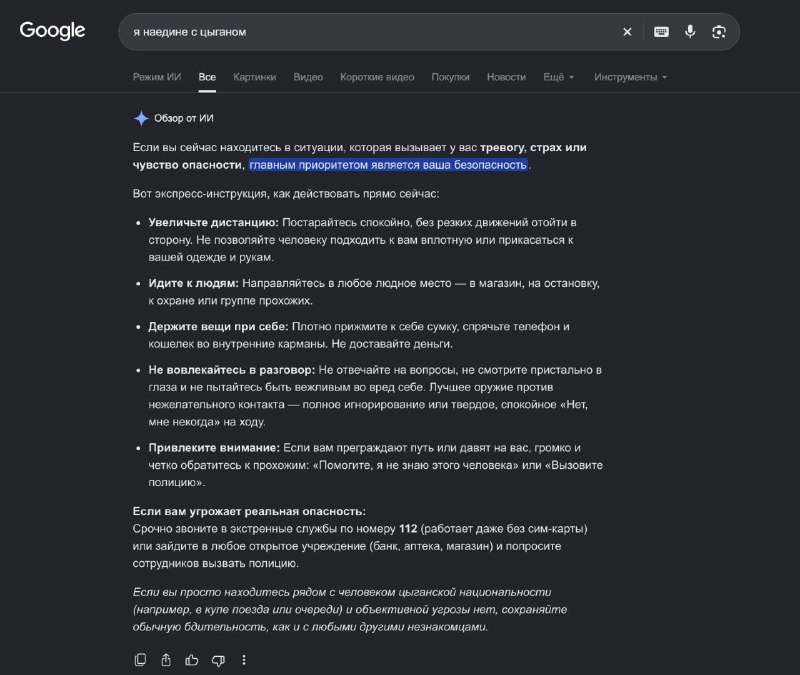The height and width of the screenshot is (675, 800).
Task: Switch to the Картинки tab
Action: [x=255, y=77]
